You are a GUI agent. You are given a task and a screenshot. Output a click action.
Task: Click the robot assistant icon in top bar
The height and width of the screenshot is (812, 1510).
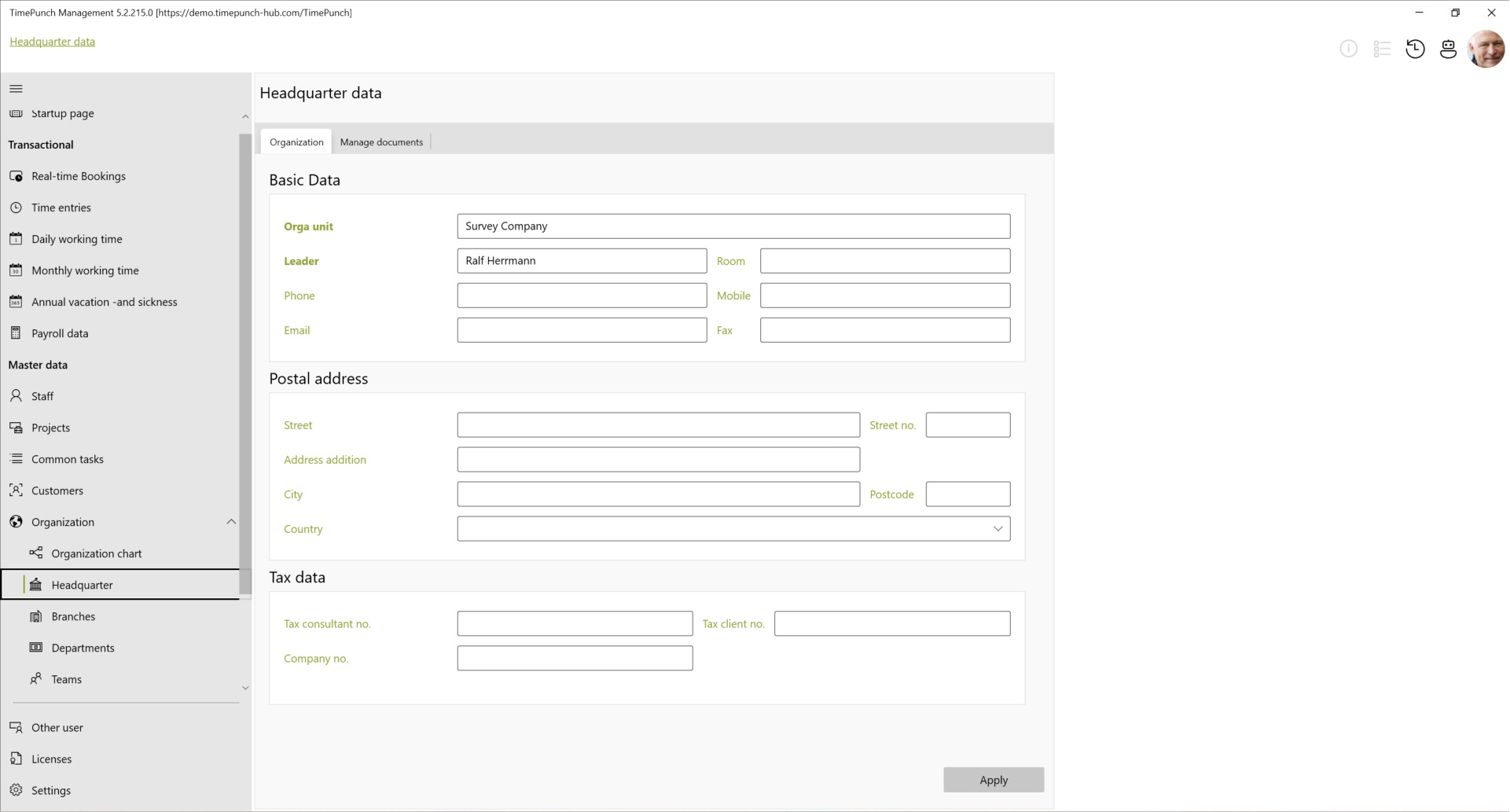pyautogui.click(x=1448, y=50)
